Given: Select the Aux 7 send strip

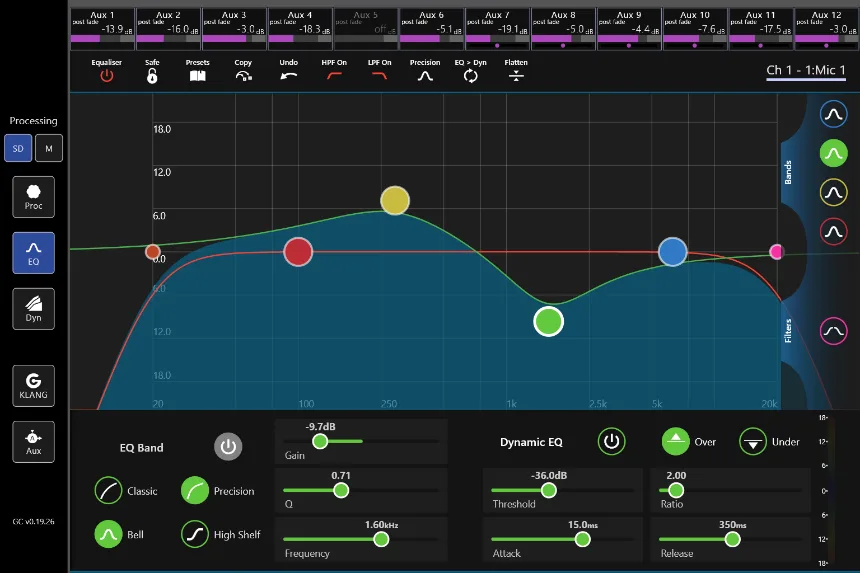Looking at the screenshot, I should (497, 29).
